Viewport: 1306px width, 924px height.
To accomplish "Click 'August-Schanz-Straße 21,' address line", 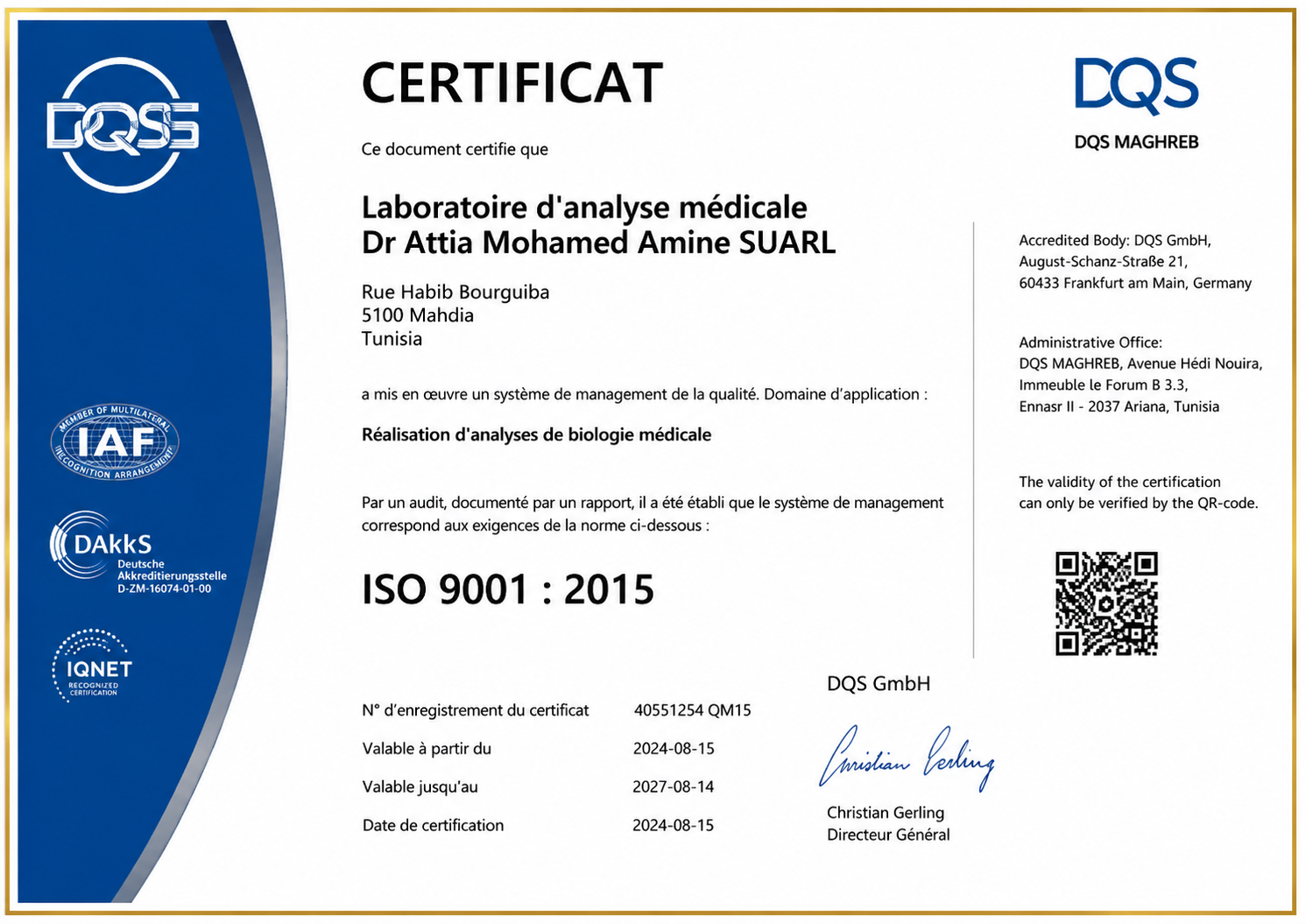I will click(x=1103, y=262).
